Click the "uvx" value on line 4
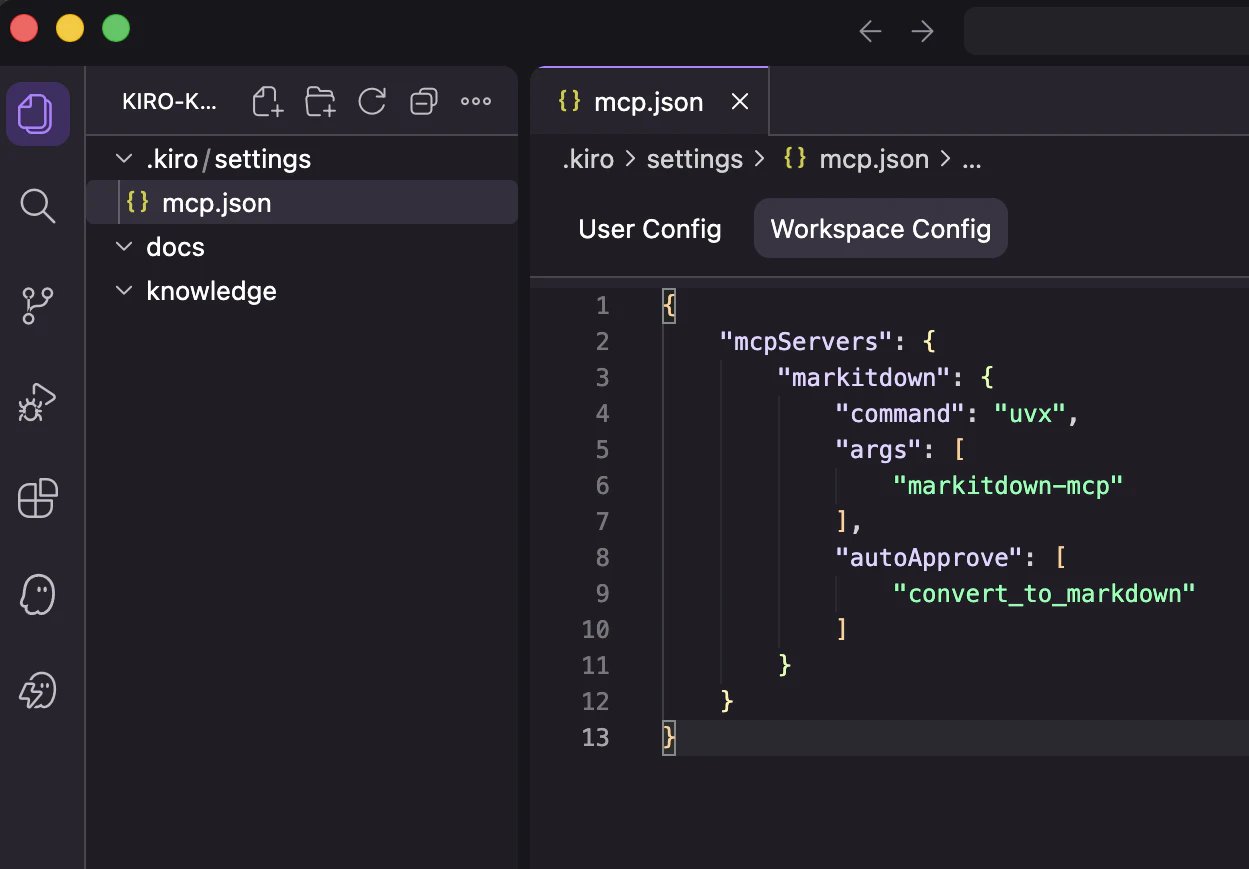The height and width of the screenshot is (869, 1249). click(1030, 414)
